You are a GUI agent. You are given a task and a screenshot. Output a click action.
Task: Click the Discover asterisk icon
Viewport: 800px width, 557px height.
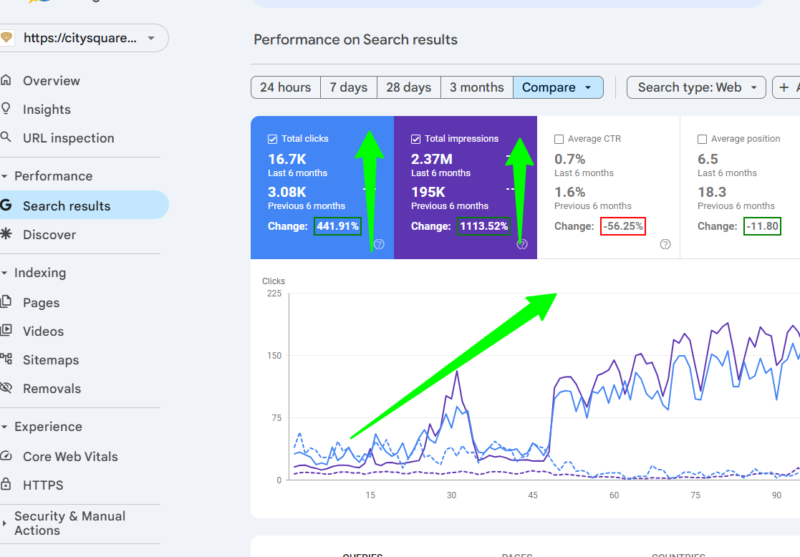(6, 234)
